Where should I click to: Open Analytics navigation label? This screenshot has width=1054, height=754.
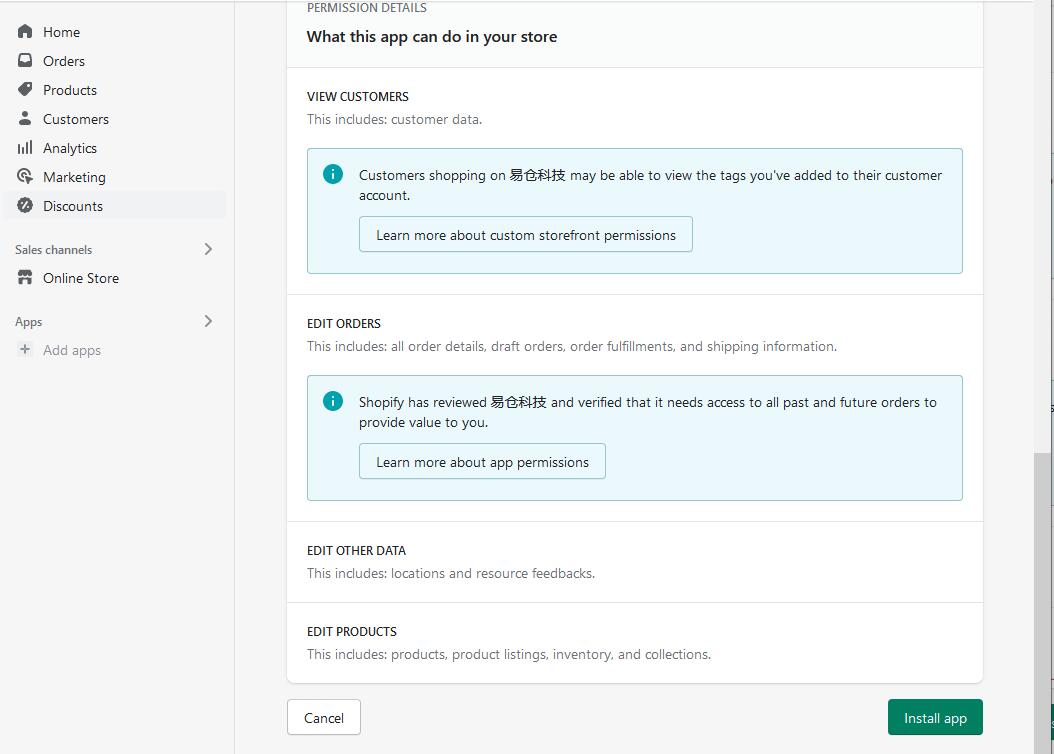pyautogui.click(x=70, y=148)
